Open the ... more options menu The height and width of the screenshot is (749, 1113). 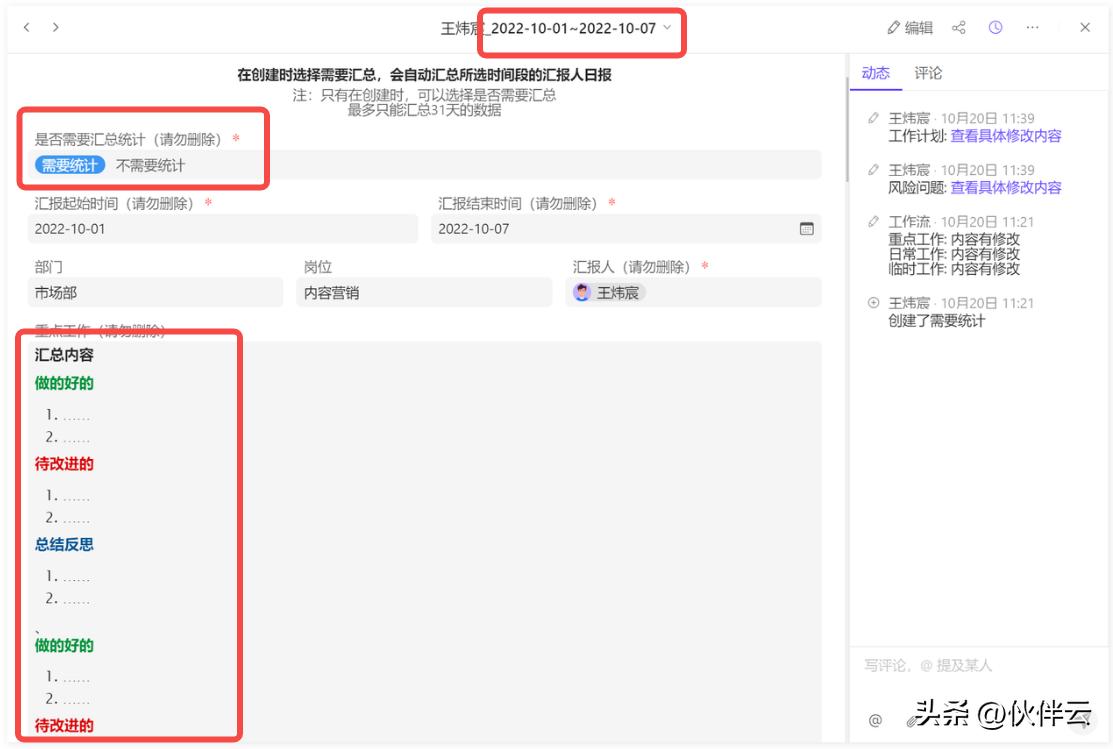click(1031, 27)
